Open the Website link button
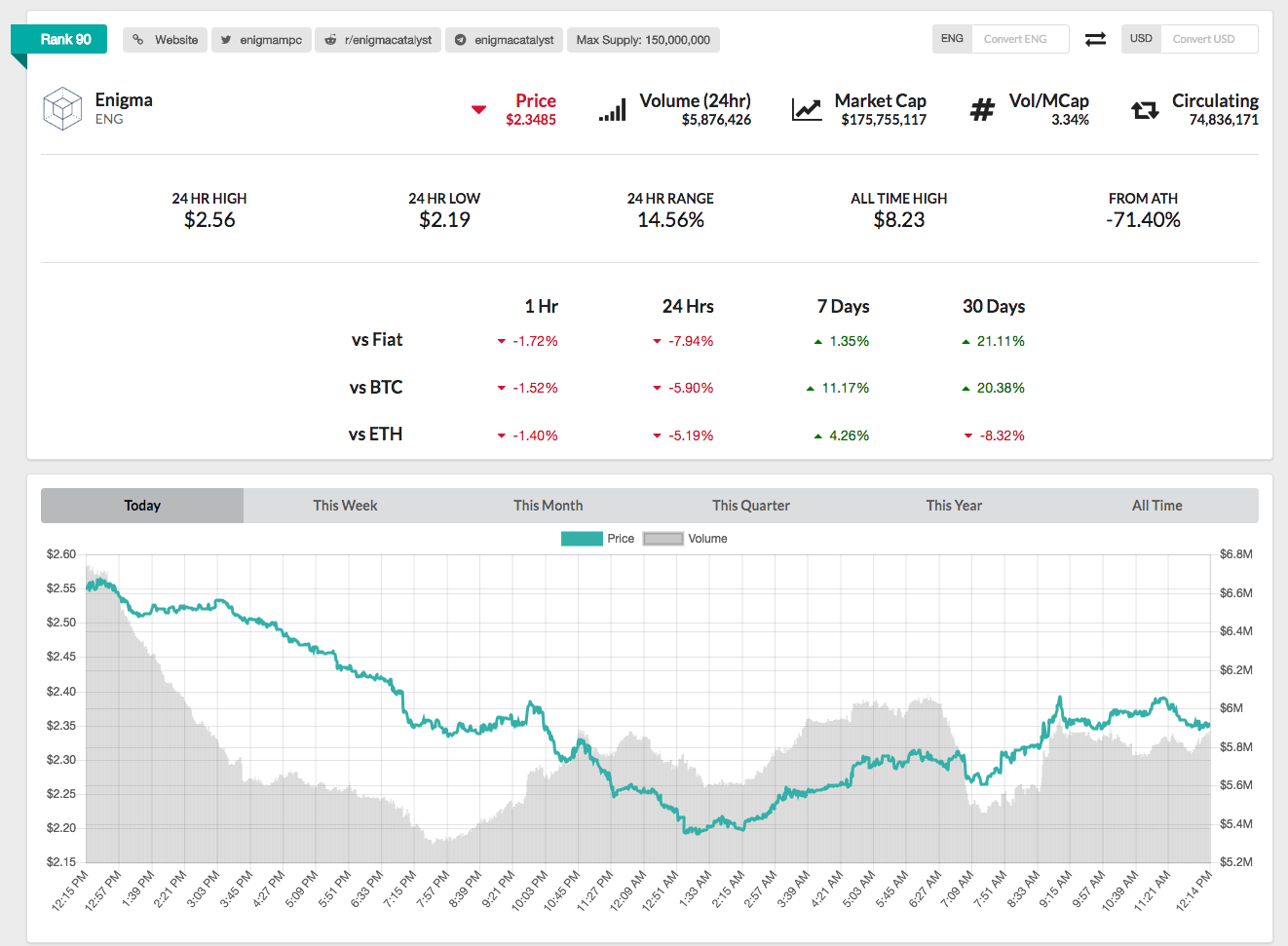The height and width of the screenshot is (946, 1288). (x=165, y=40)
